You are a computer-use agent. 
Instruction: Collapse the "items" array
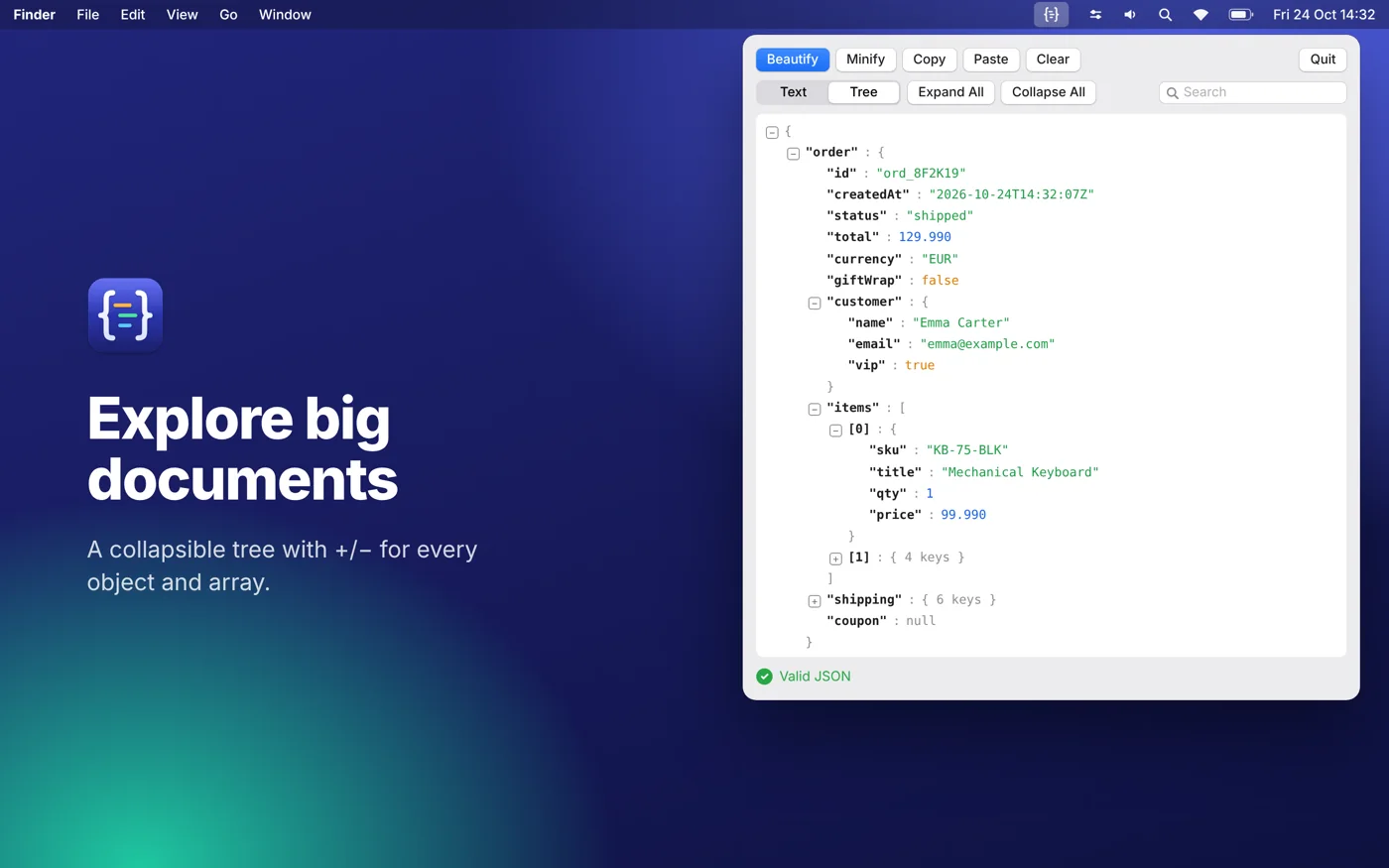coord(815,409)
